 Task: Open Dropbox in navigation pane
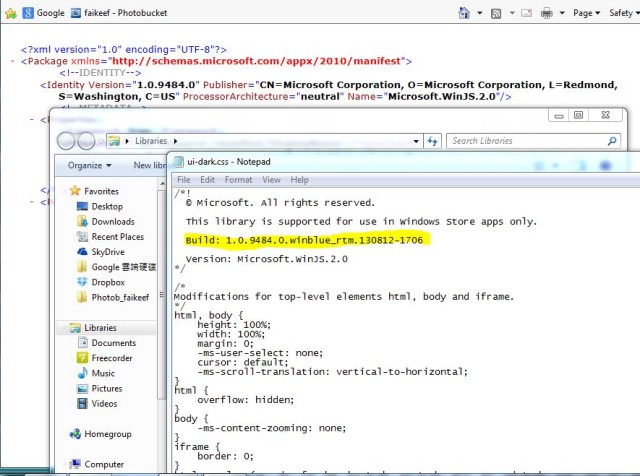pyautogui.click(x=108, y=282)
